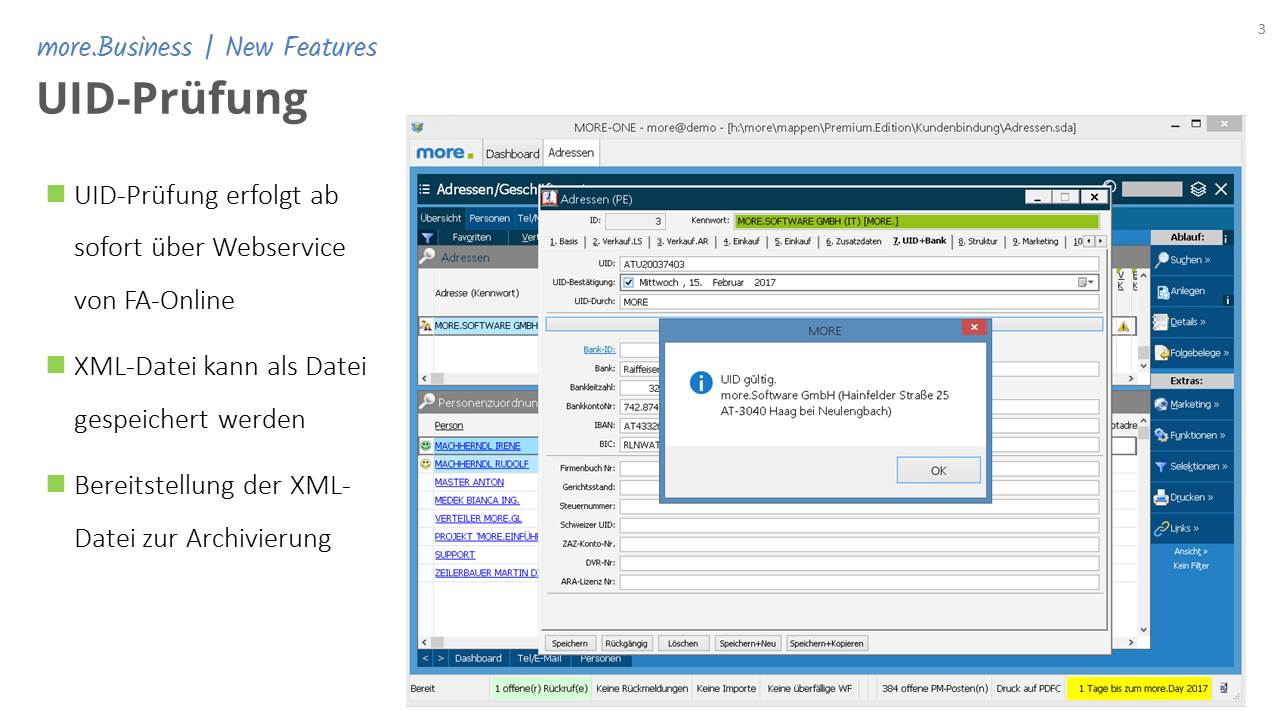1279x720 pixels.
Task: Click the Suchen magnifier icon in the sidebar
Action: [x=1161, y=260]
